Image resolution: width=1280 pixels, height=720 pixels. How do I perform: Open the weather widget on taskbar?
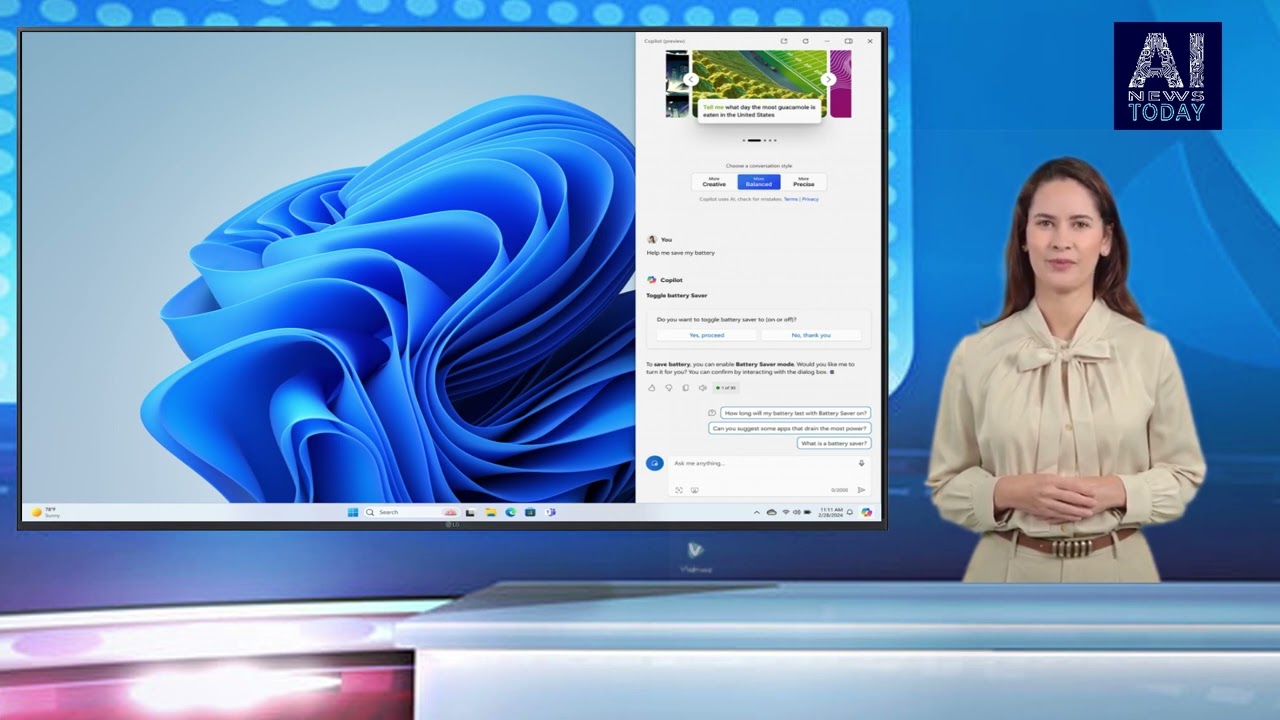click(46, 512)
